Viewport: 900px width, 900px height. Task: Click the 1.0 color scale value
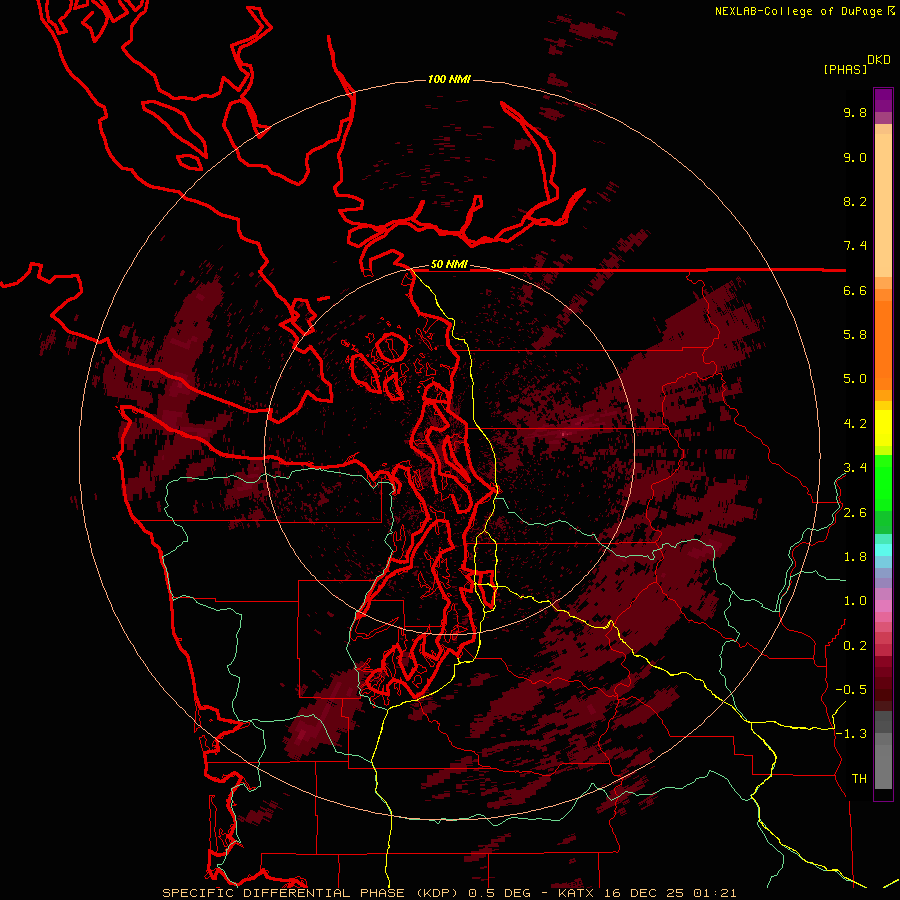click(855, 601)
